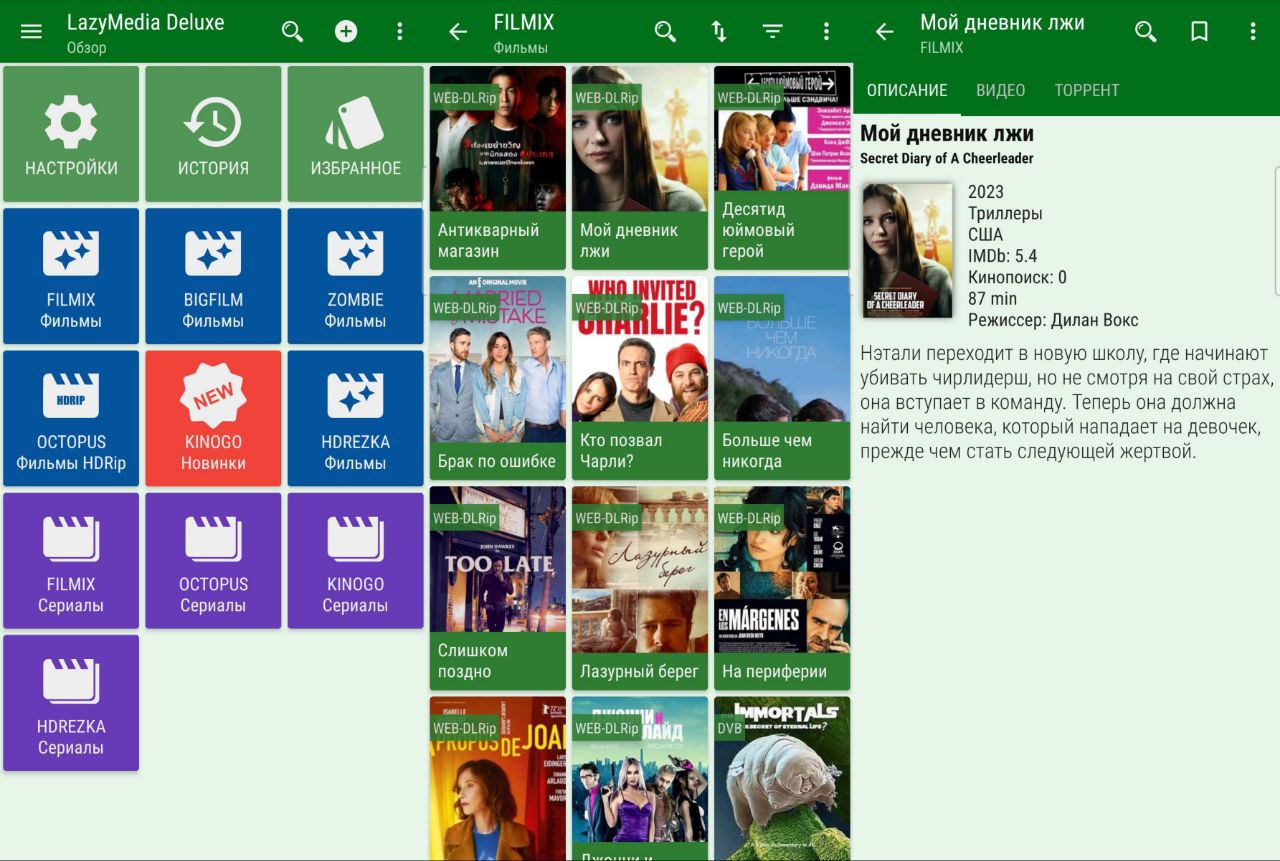The image size is (1280, 861).
Task: Select the OCTOPUS Фильмы HDRip tile
Action: pos(71,418)
